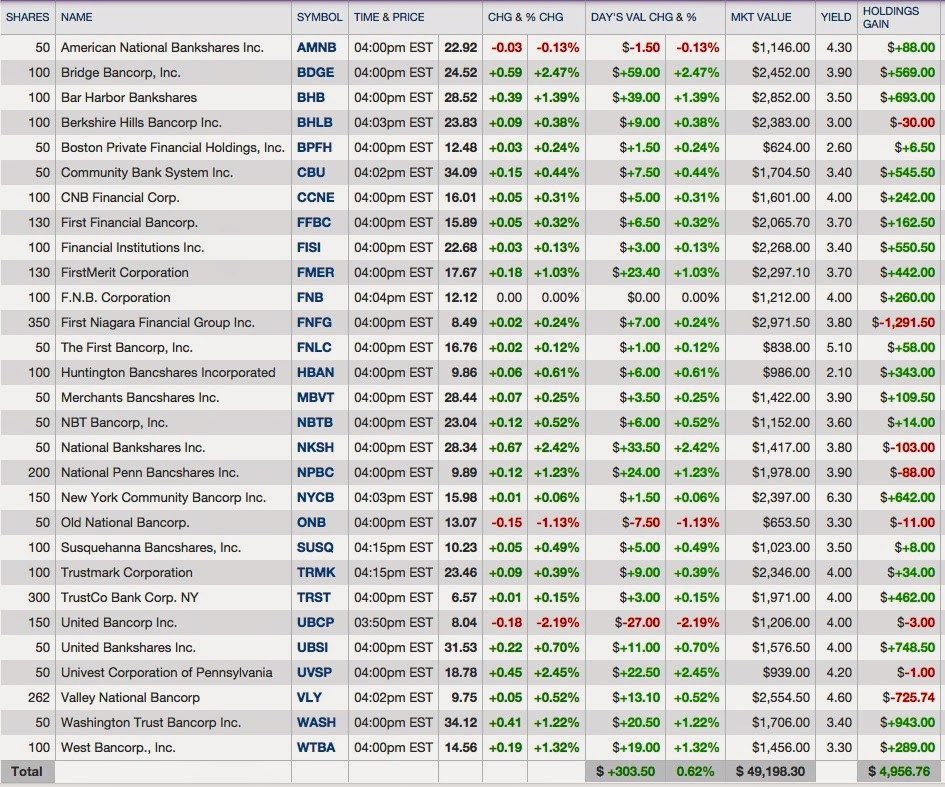
Task: Select Bridge Bancorp, Inc. name cell
Action: 121,72
